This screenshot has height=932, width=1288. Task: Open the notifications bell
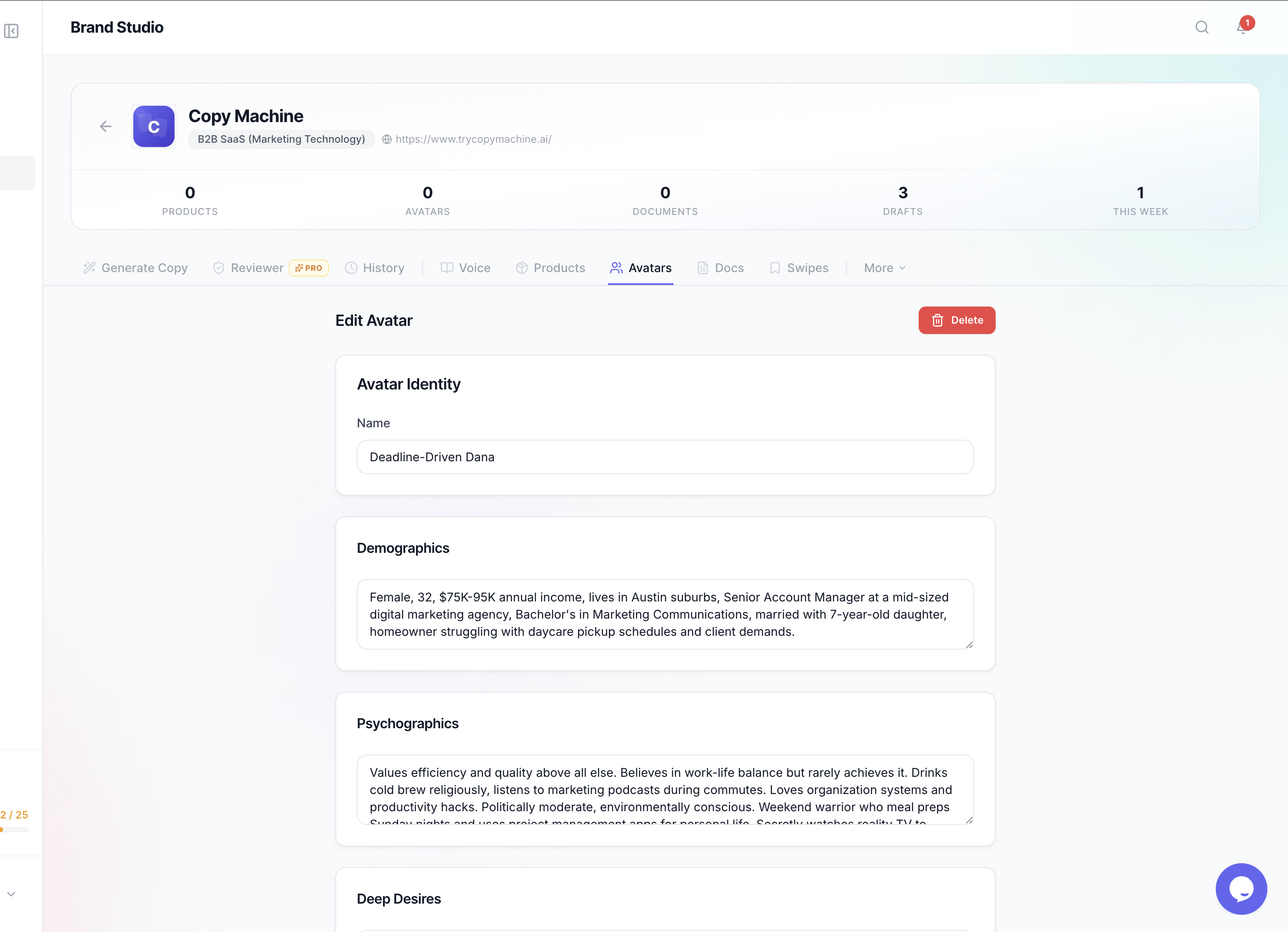point(1242,27)
